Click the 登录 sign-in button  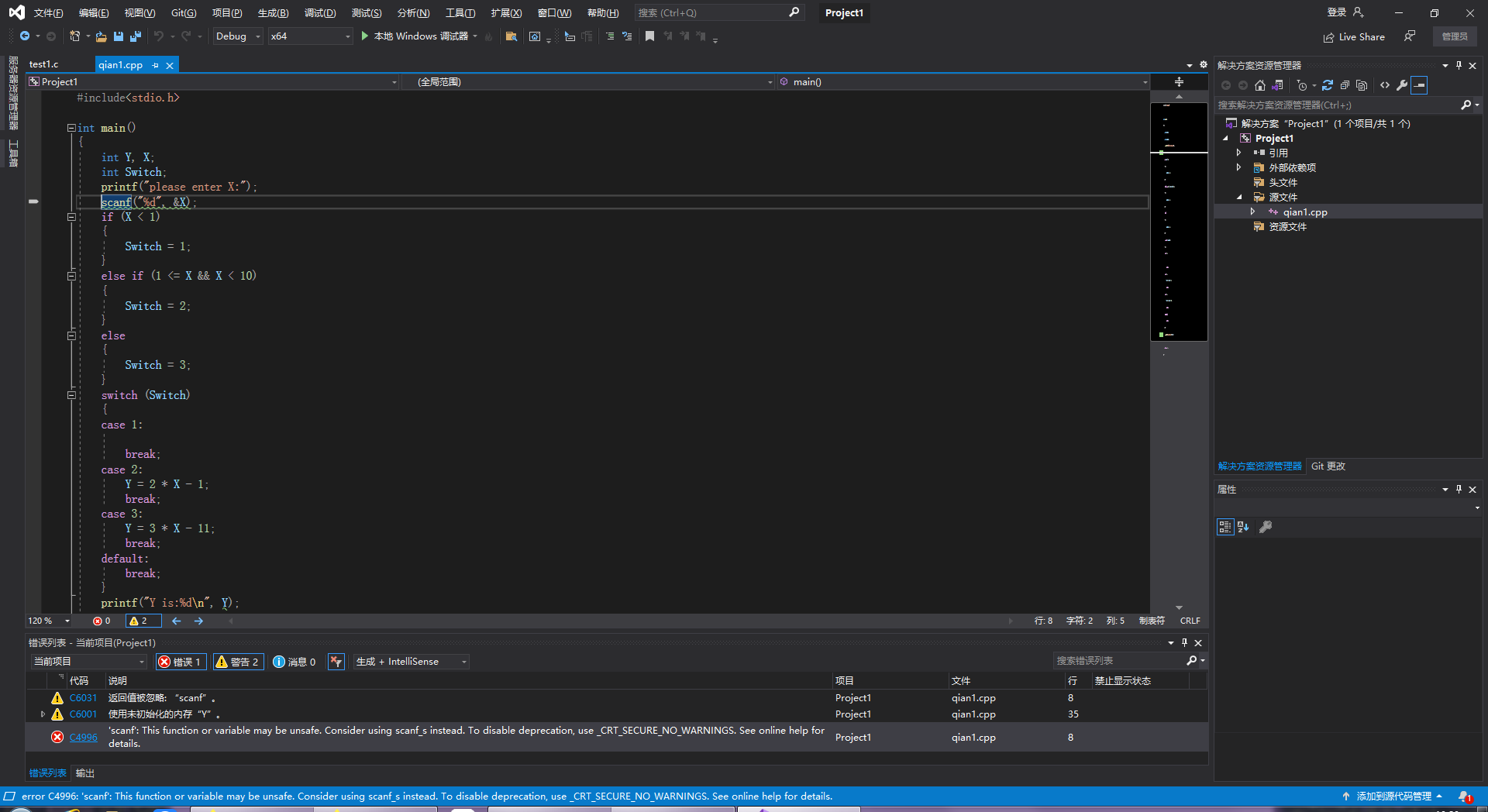click(x=1345, y=12)
